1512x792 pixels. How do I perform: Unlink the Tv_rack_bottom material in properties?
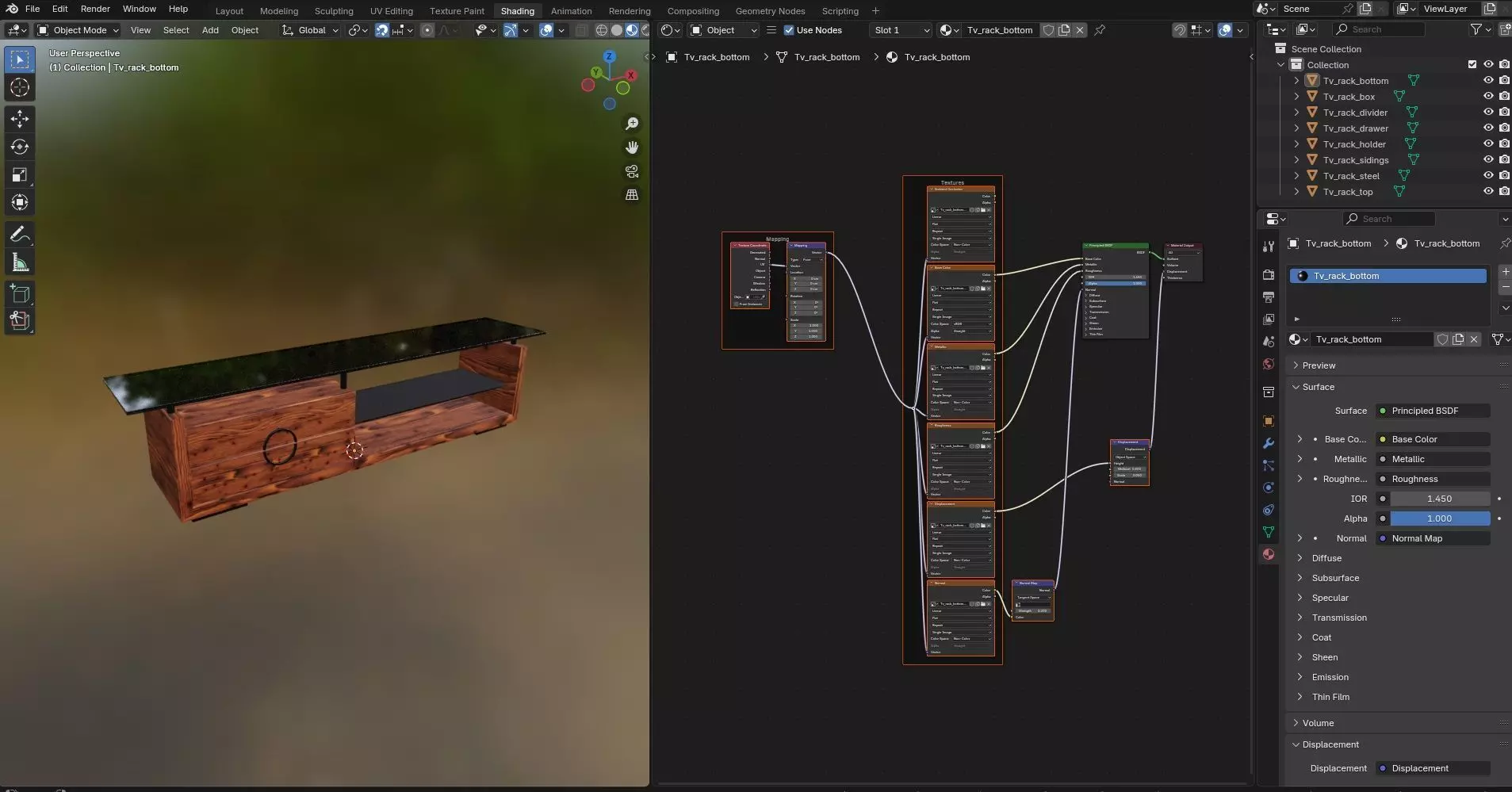point(1474,339)
